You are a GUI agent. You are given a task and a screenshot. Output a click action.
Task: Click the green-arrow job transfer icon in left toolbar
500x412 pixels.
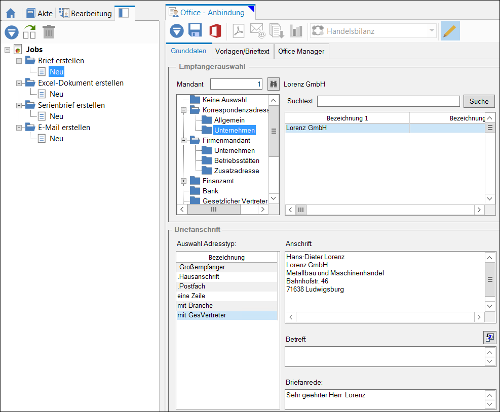(30, 32)
